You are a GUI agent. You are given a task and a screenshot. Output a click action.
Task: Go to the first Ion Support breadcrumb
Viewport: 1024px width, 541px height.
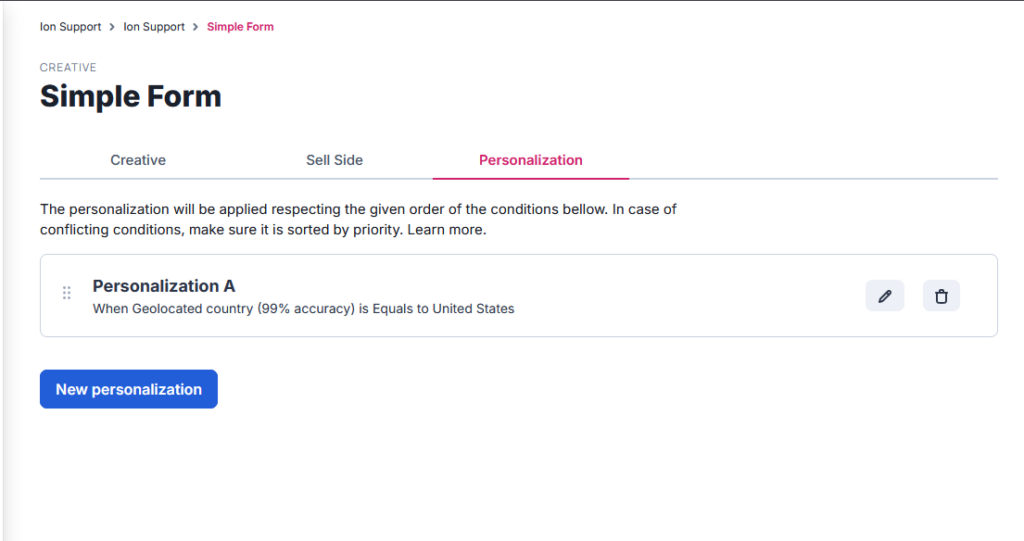[70, 27]
